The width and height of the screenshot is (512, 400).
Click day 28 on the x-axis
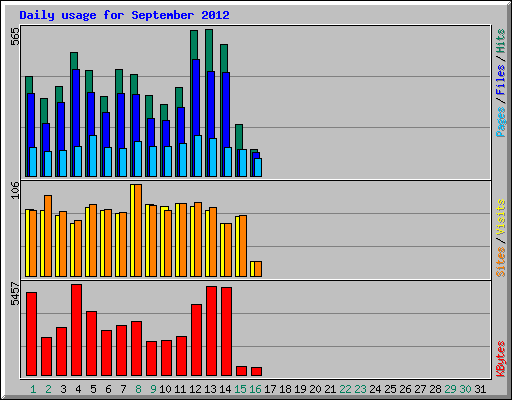(x=435, y=389)
